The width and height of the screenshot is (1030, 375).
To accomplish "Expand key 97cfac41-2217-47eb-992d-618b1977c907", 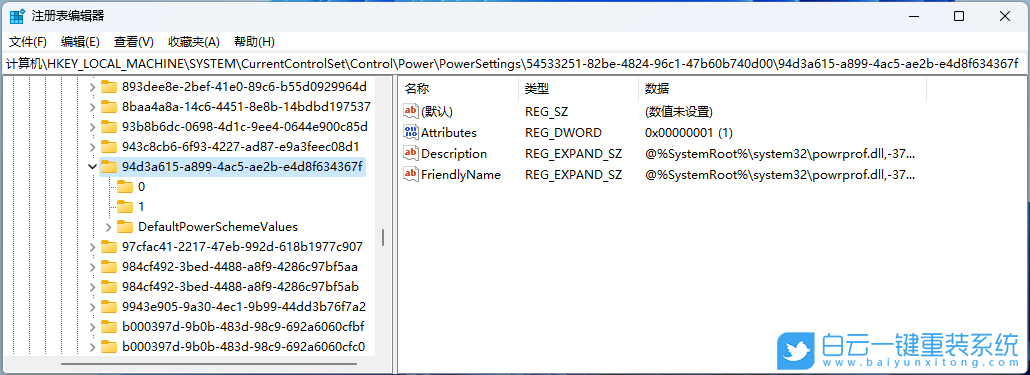I will pyautogui.click(x=93, y=247).
